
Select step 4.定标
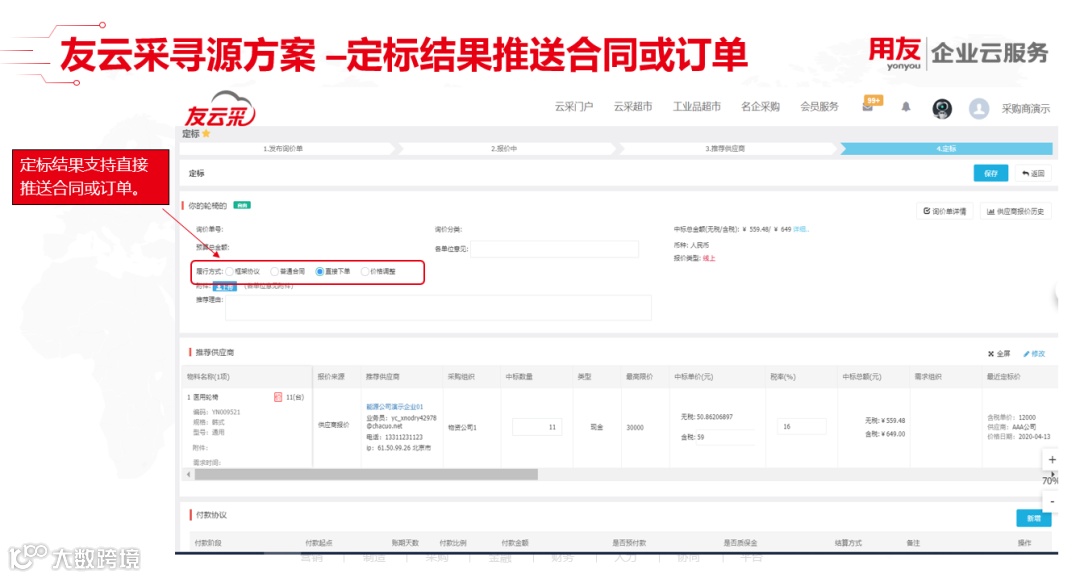pos(946,148)
